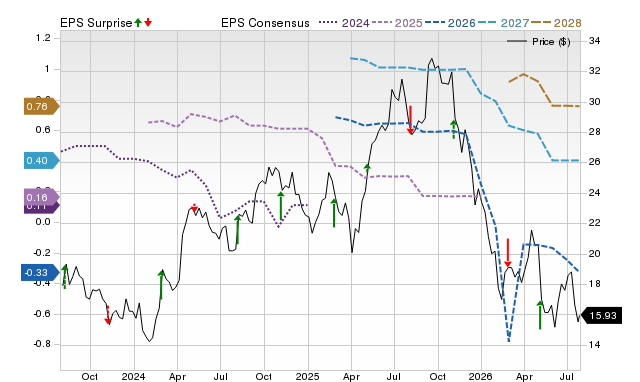Toggle the 2025 consensus series in the legend
The image size is (640, 382).
[397, 23]
